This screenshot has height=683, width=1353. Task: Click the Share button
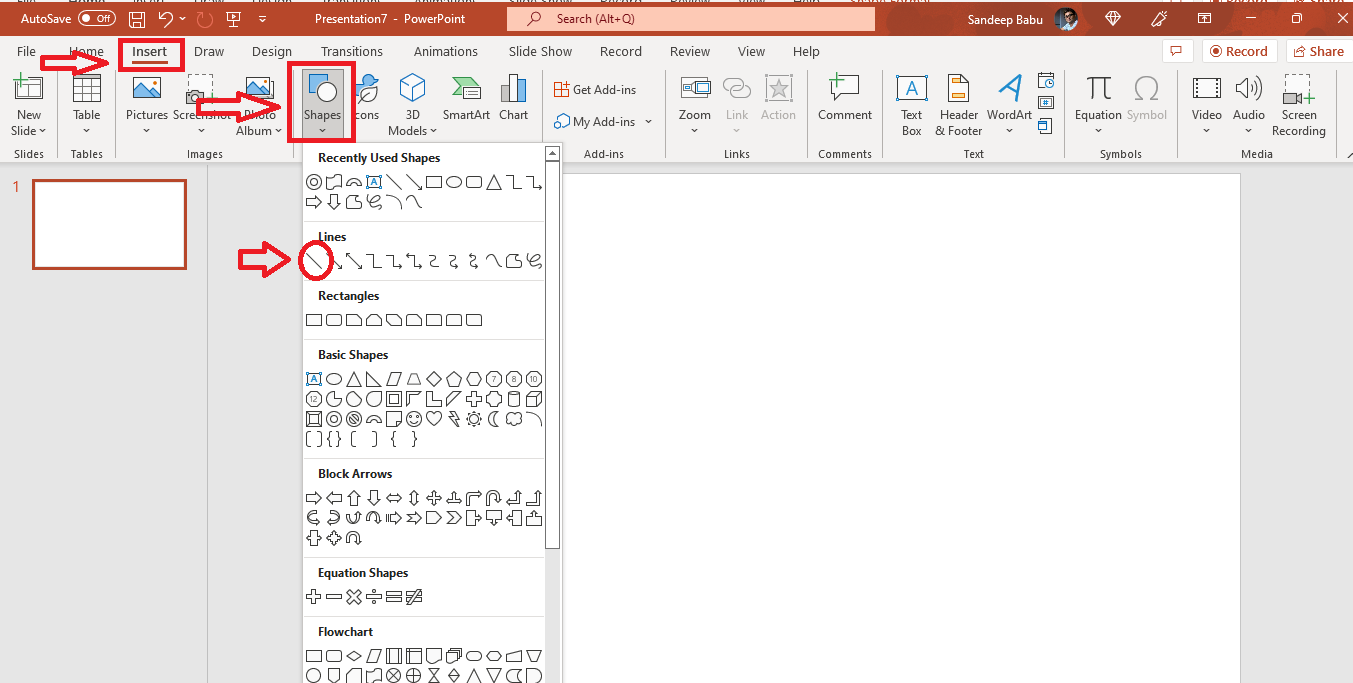click(1316, 52)
